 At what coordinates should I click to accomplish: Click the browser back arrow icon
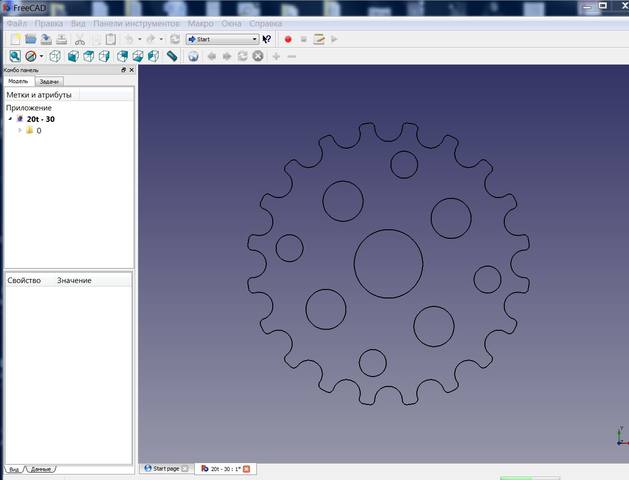(212, 57)
